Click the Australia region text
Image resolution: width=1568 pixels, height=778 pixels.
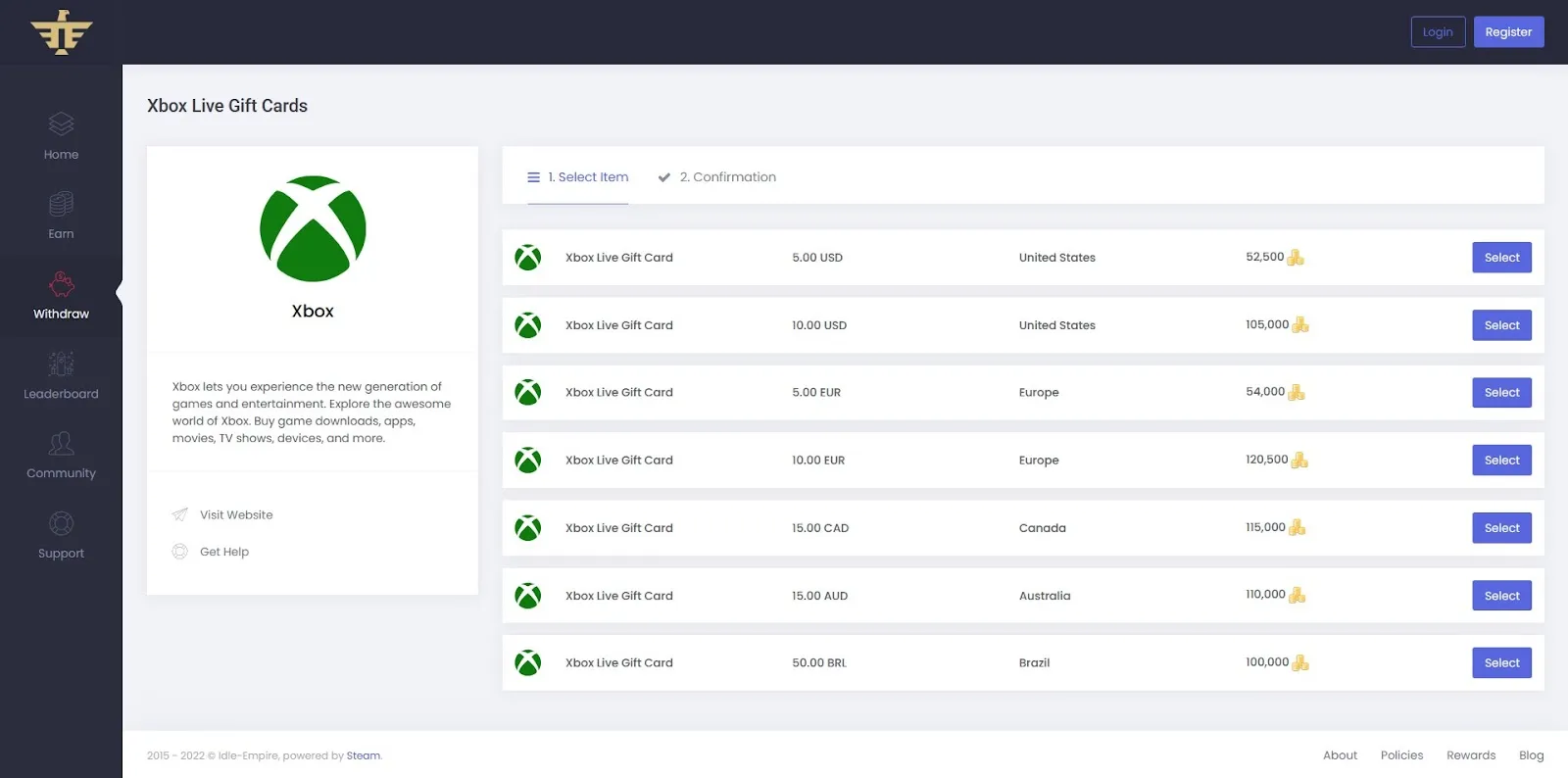click(1045, 596)
